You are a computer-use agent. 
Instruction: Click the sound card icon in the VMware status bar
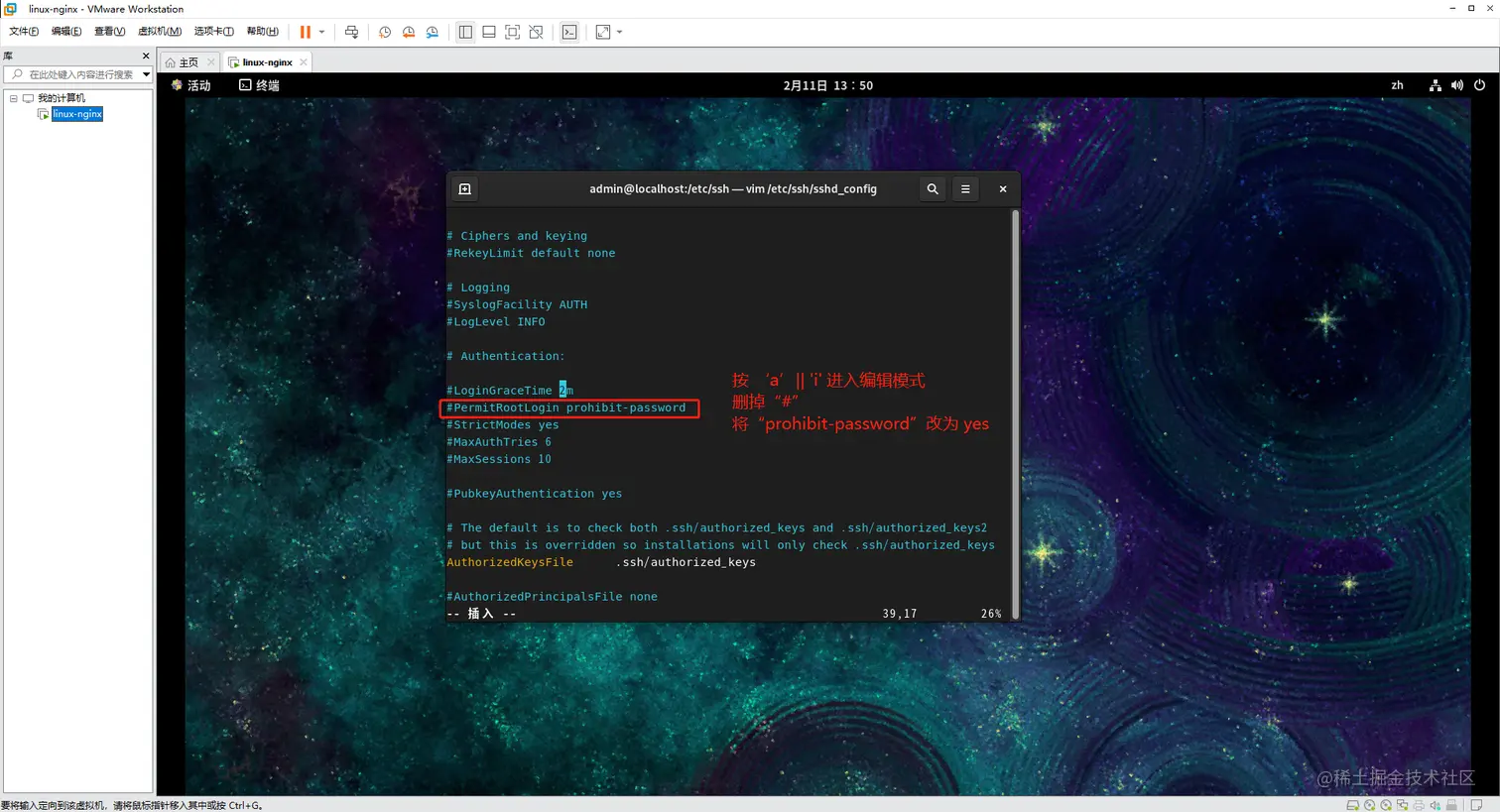[x=1435, y=805]
